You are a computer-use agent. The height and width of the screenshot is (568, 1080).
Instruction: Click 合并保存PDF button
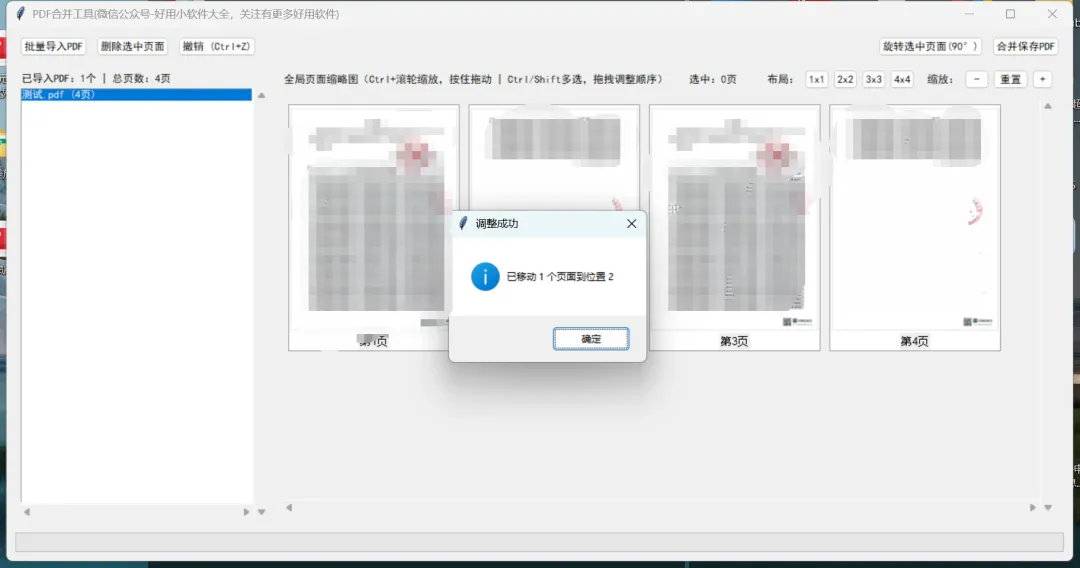pos(1026,46)
